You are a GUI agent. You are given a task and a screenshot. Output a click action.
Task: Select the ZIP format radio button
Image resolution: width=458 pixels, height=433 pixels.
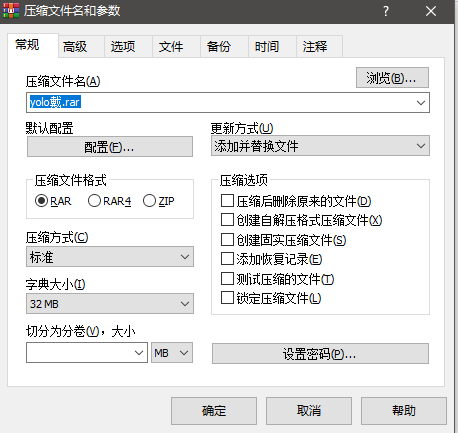(149, 201)
